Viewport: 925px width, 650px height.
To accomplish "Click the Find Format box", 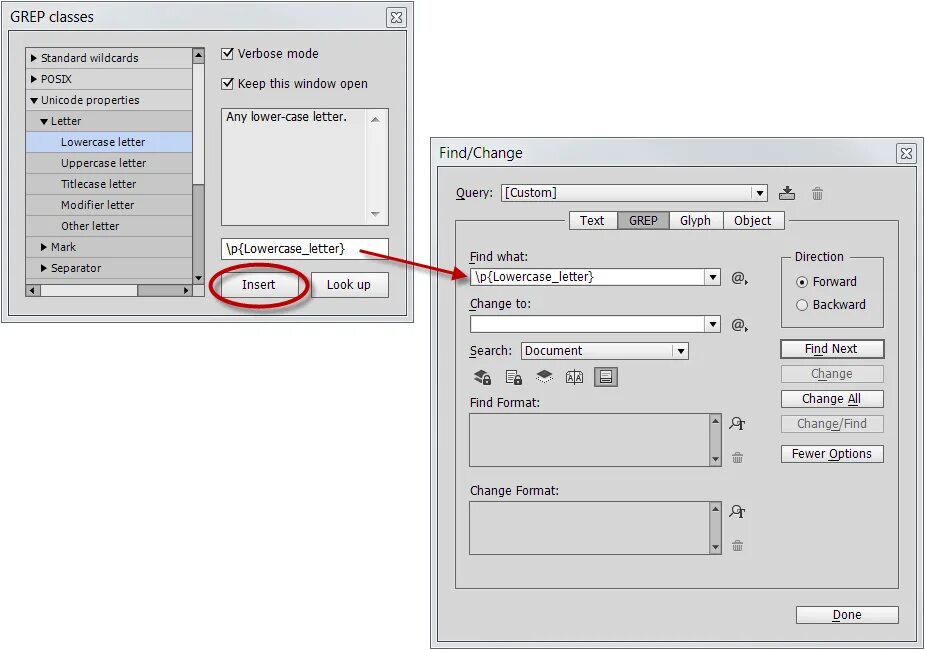I will tap(589, 440).
